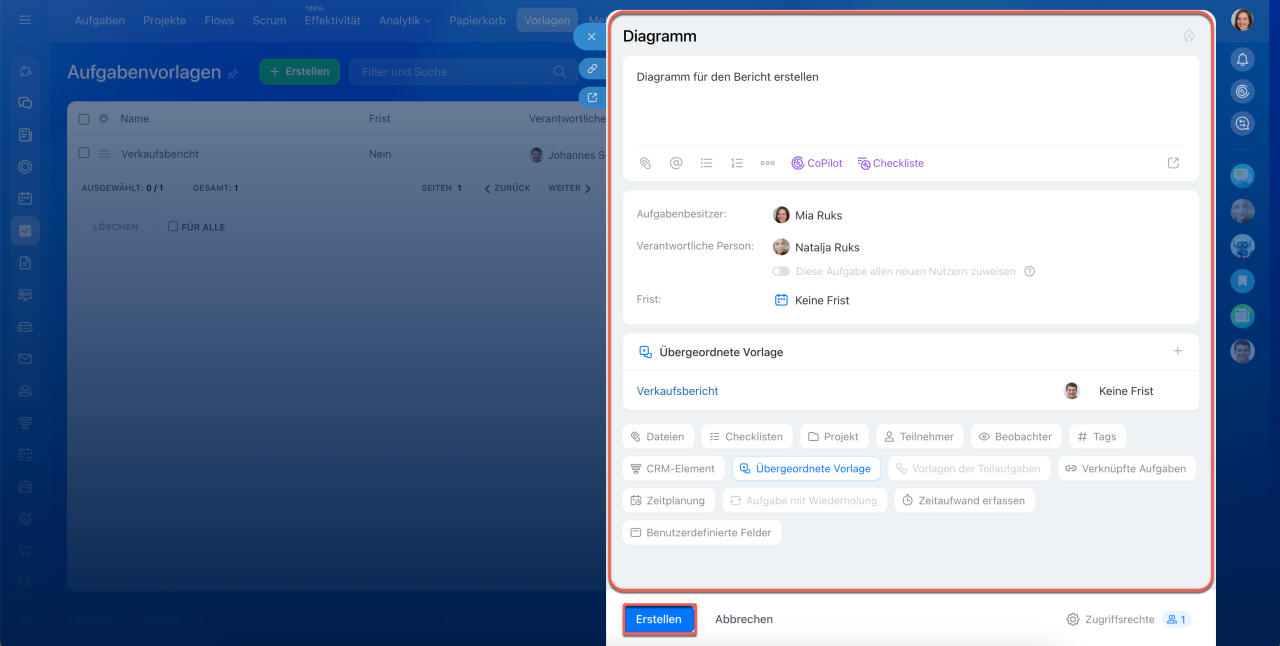Screen dimensions: 1280x646
Task: Tick the 'Für alle' checkbox
Action: pos(173,227)
